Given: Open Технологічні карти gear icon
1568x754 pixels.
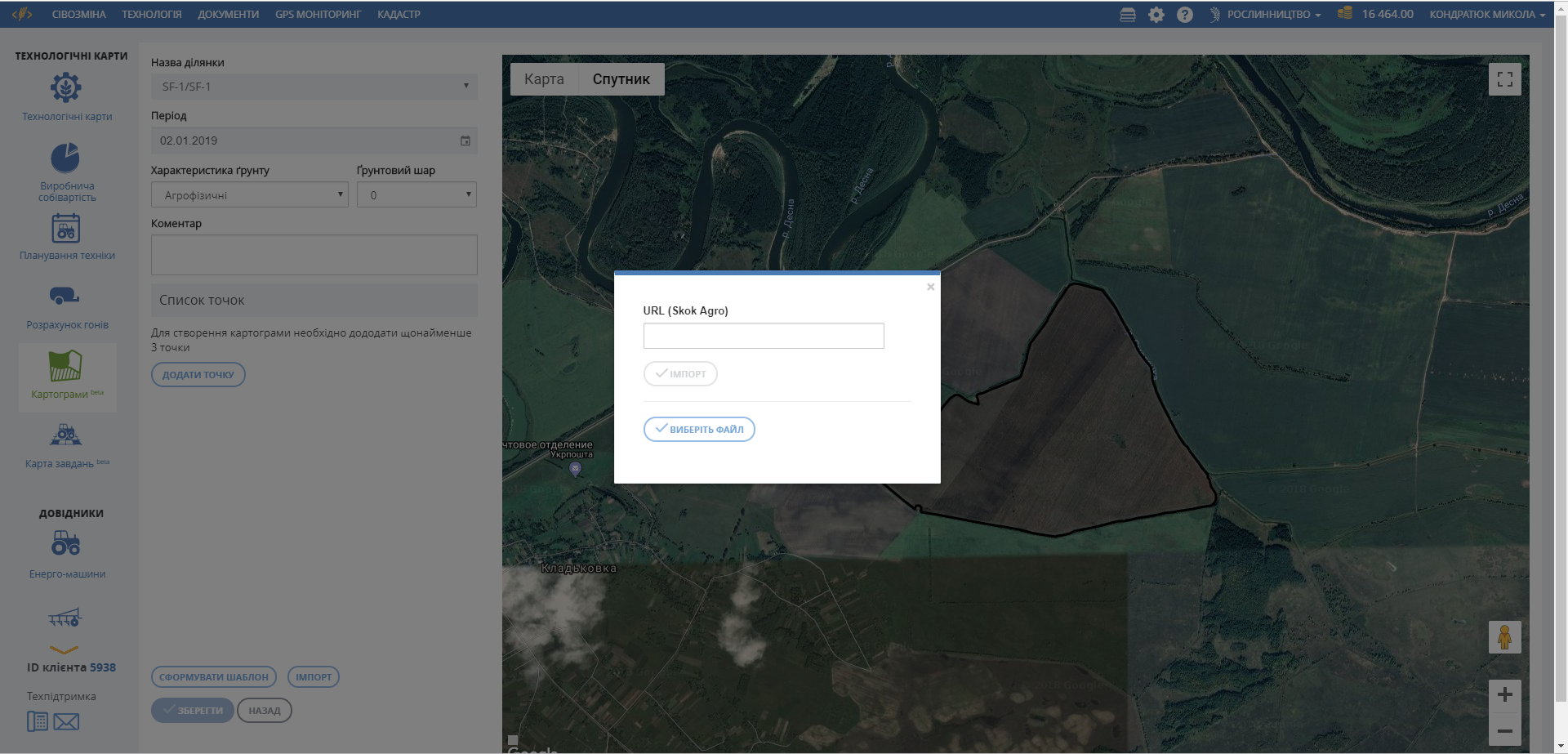Looking at the screenshot, I should (x=66, y=87).
